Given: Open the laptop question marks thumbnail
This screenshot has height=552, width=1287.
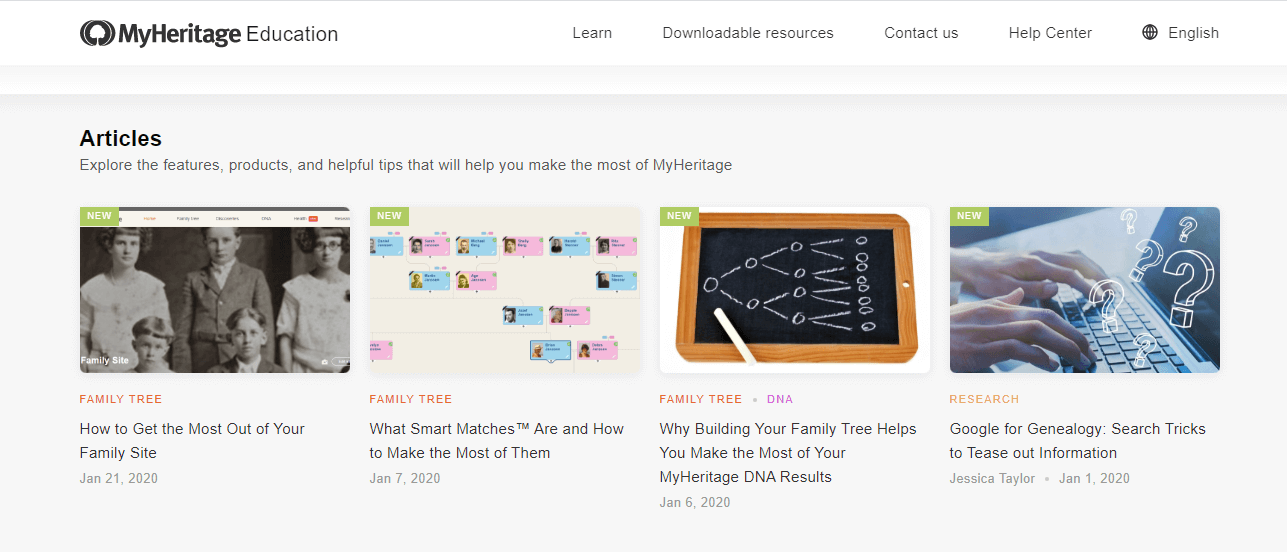Looking at the screenshot, I should [1085, 290].
